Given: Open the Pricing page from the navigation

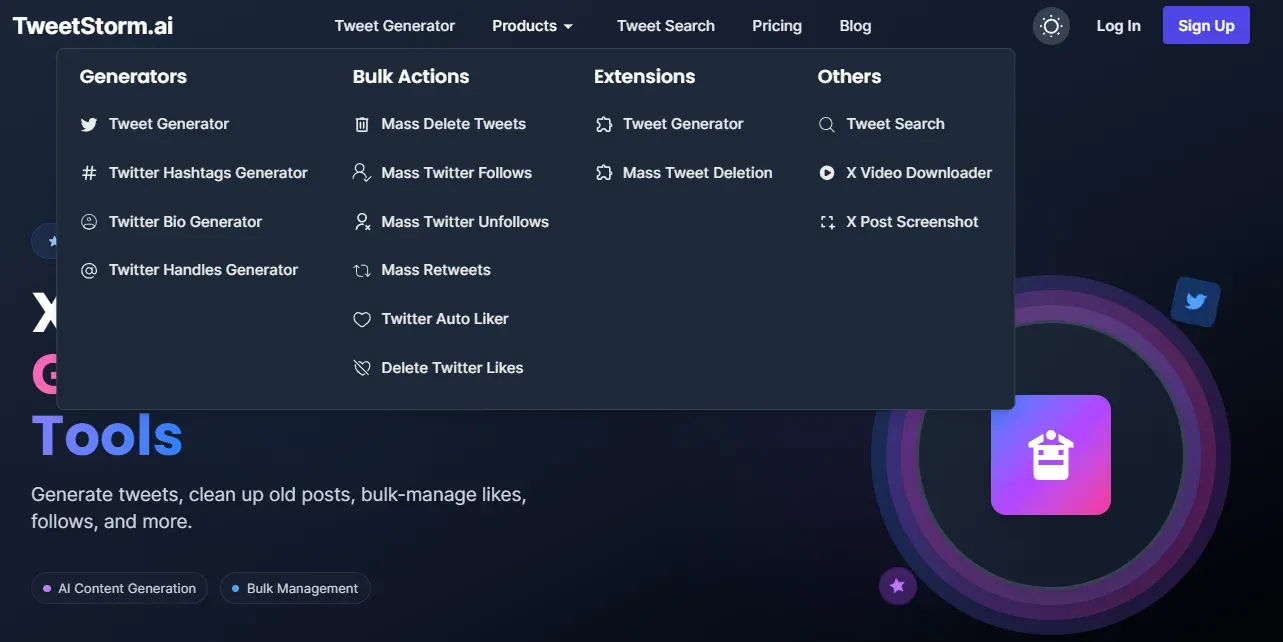Looking at the screenshot, I should tap(776, 26).
